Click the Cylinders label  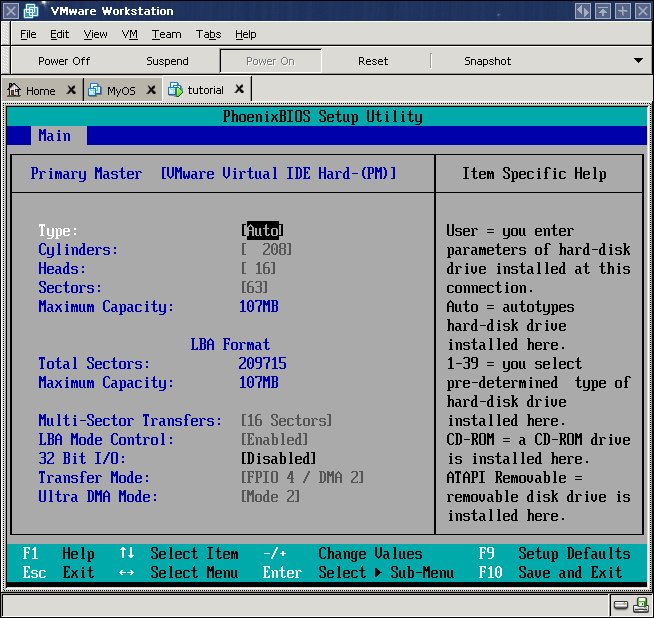pyautogui.click(x=78, y=249)
